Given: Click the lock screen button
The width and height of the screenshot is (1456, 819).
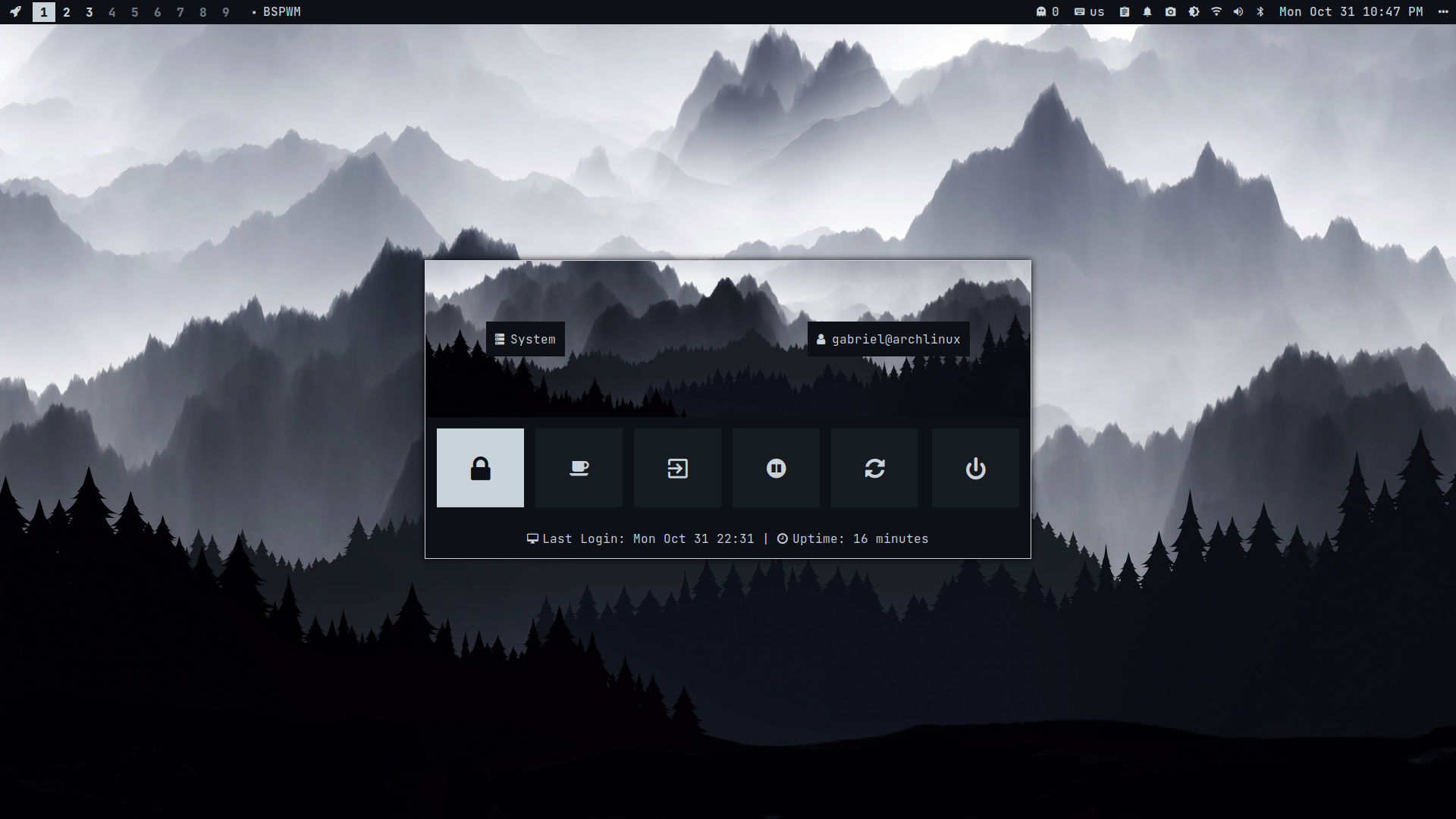Looking at the screenshot, I should pos(480,468).
